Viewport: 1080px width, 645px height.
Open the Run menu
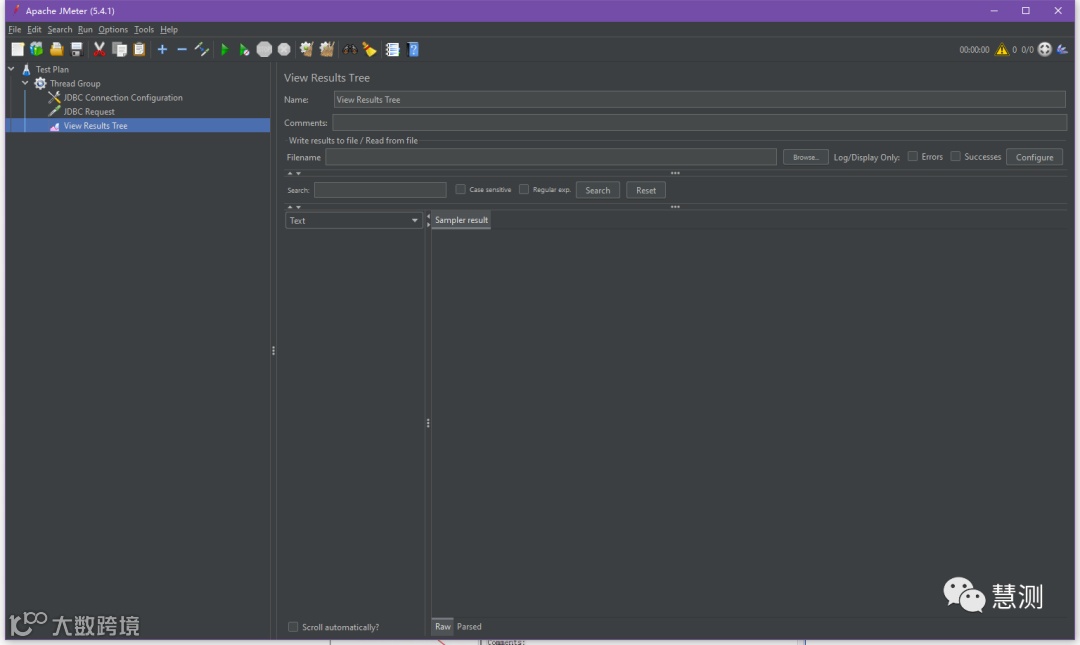pos(85,30)
